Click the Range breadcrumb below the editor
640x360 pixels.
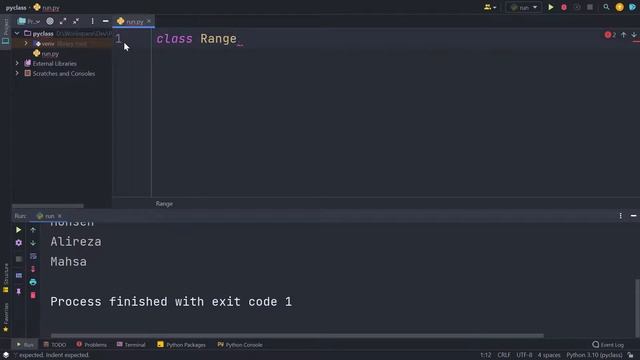tap(164, 204)
